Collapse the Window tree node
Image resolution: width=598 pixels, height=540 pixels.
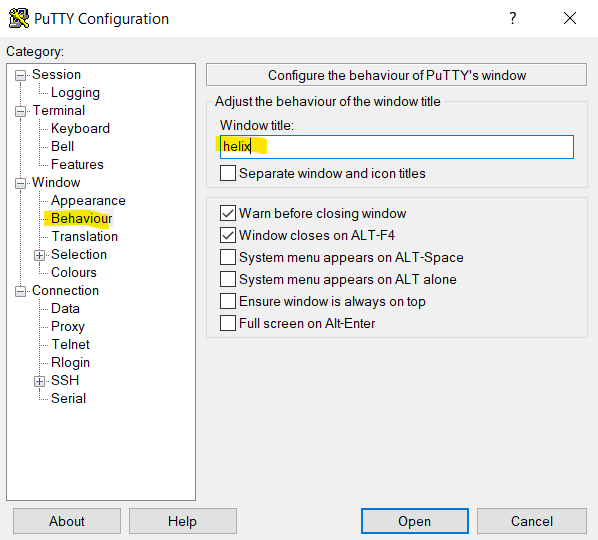point(20,183)
